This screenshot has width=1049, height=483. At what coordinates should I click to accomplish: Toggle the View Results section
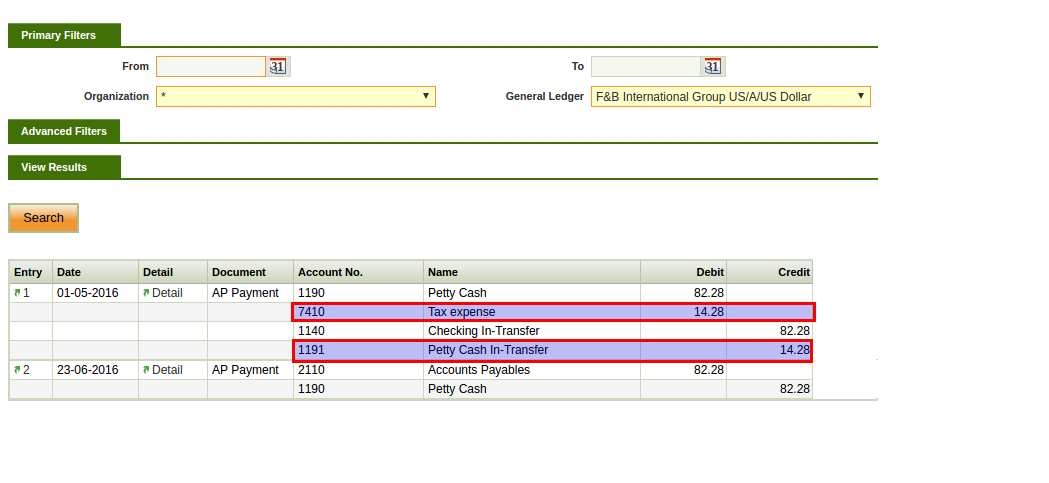tap(54, 167)
